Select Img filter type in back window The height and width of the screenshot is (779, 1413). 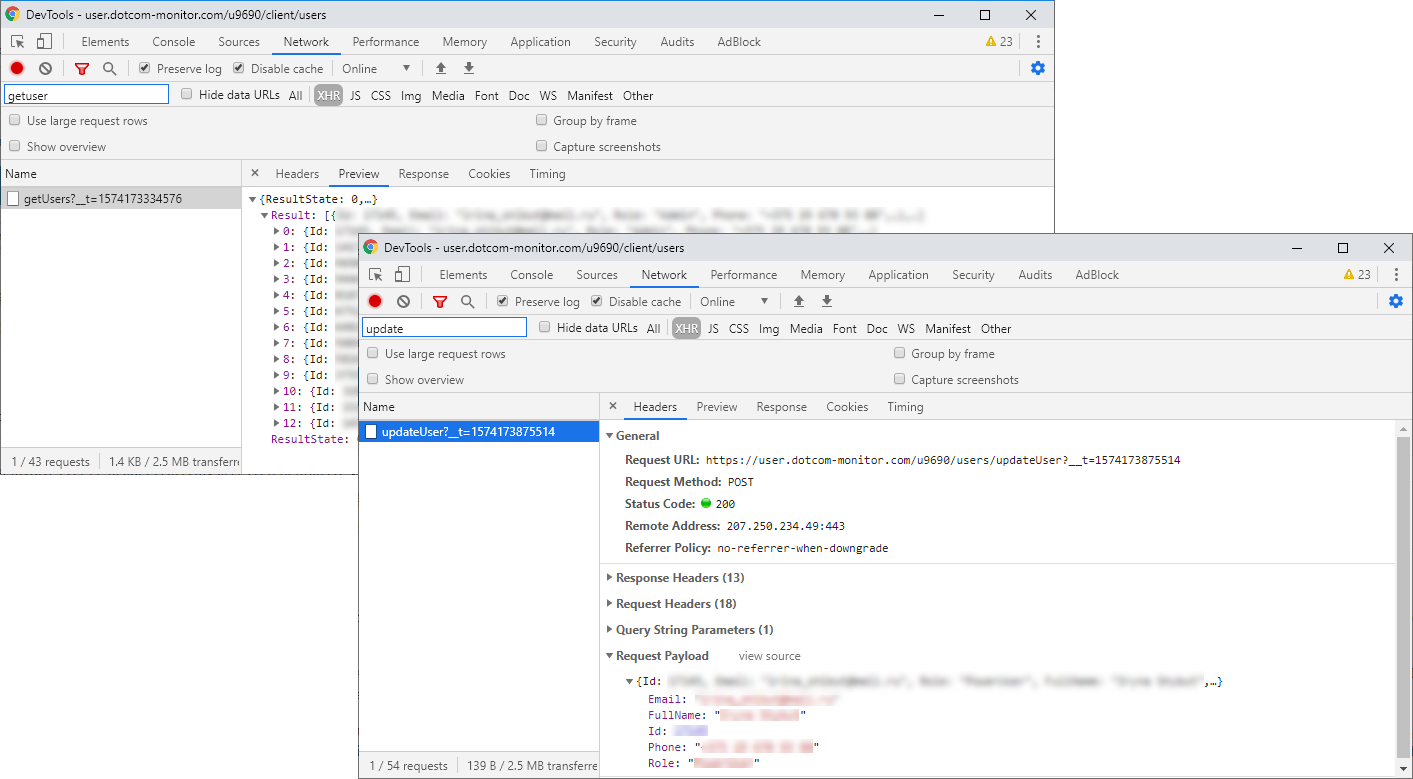tap(411, 95)
